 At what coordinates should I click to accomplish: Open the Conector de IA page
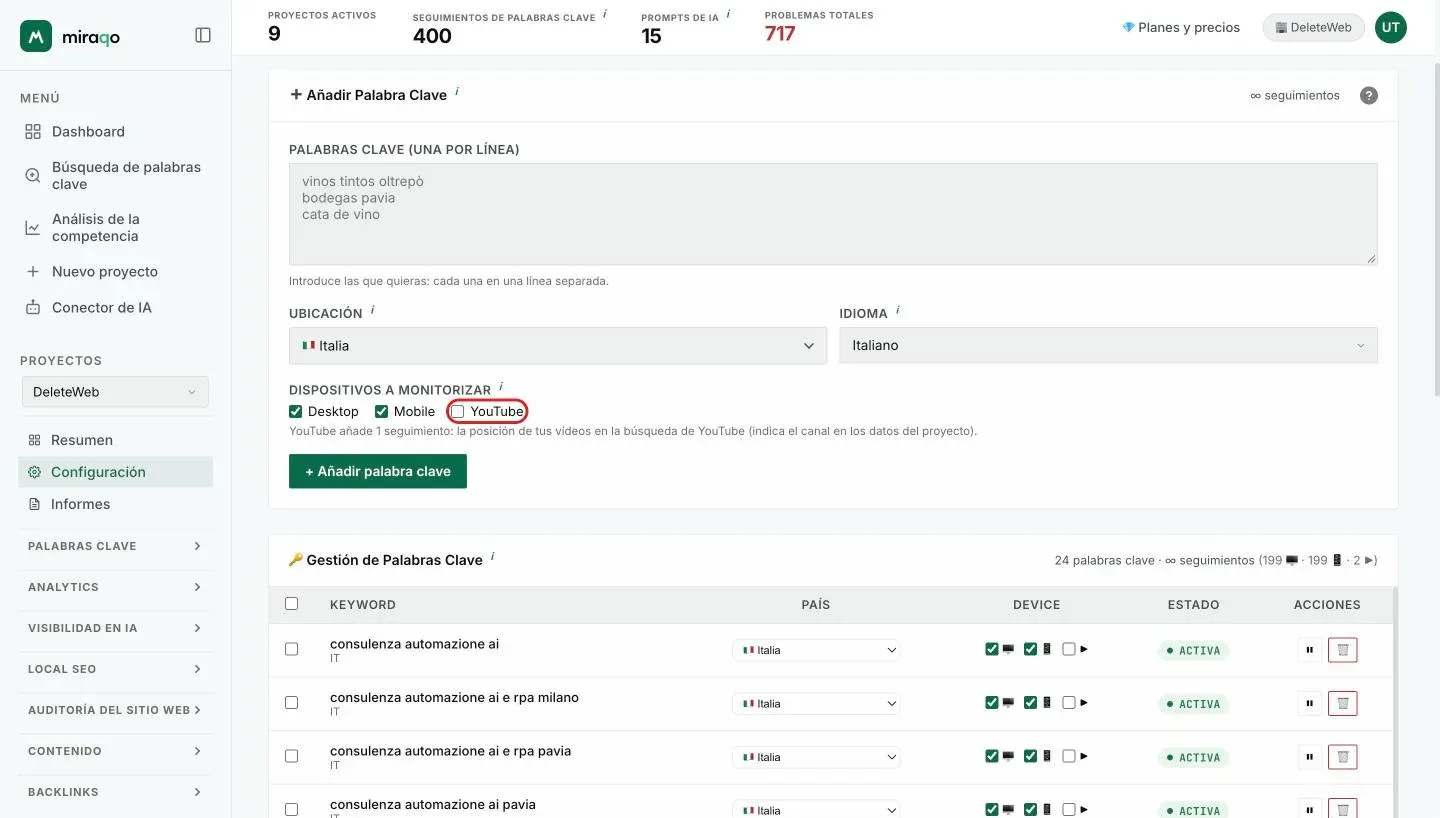101,307
